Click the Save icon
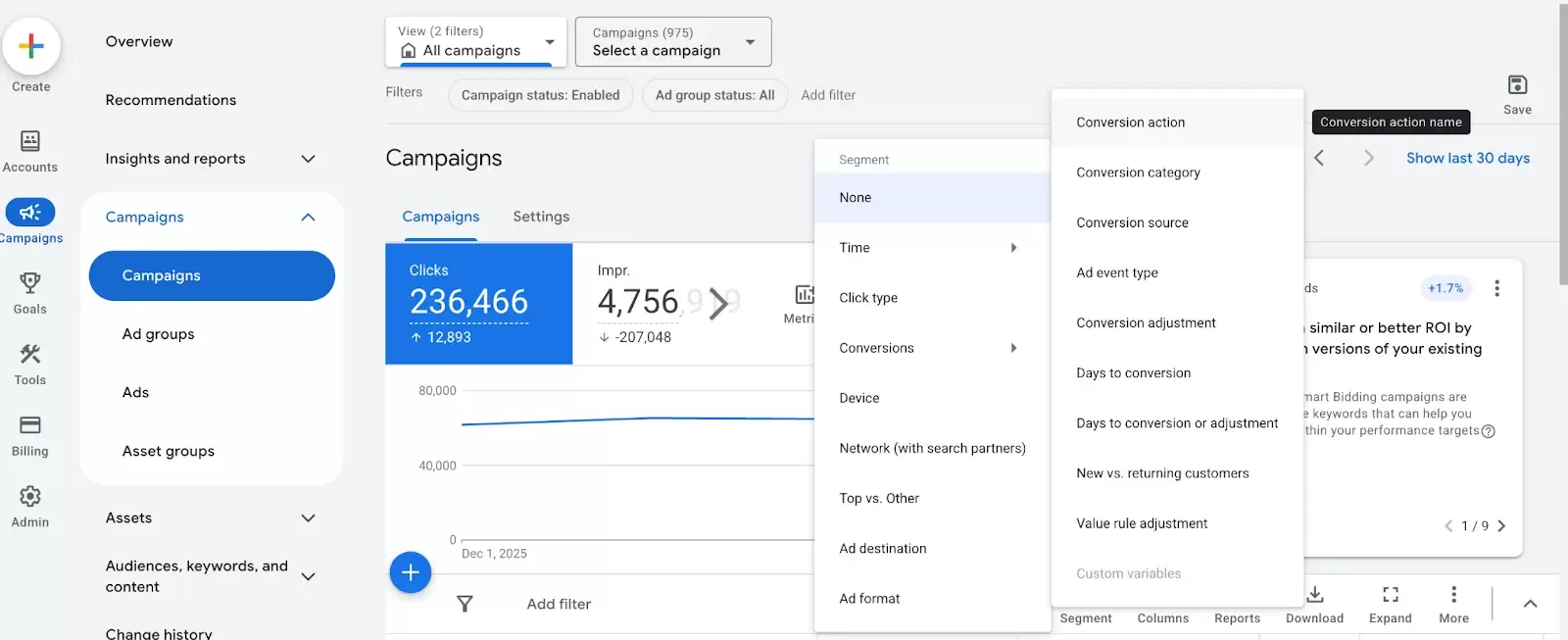 tap(1517, 85)
